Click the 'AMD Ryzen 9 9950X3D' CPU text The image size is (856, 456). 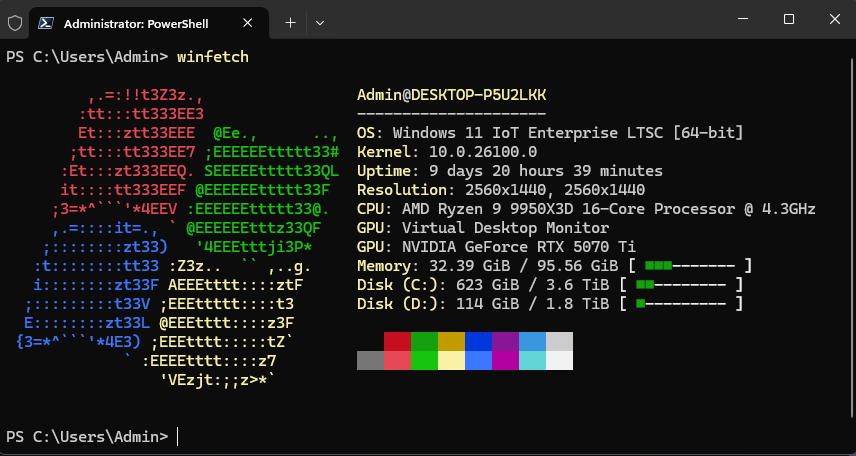coord(488,209)
